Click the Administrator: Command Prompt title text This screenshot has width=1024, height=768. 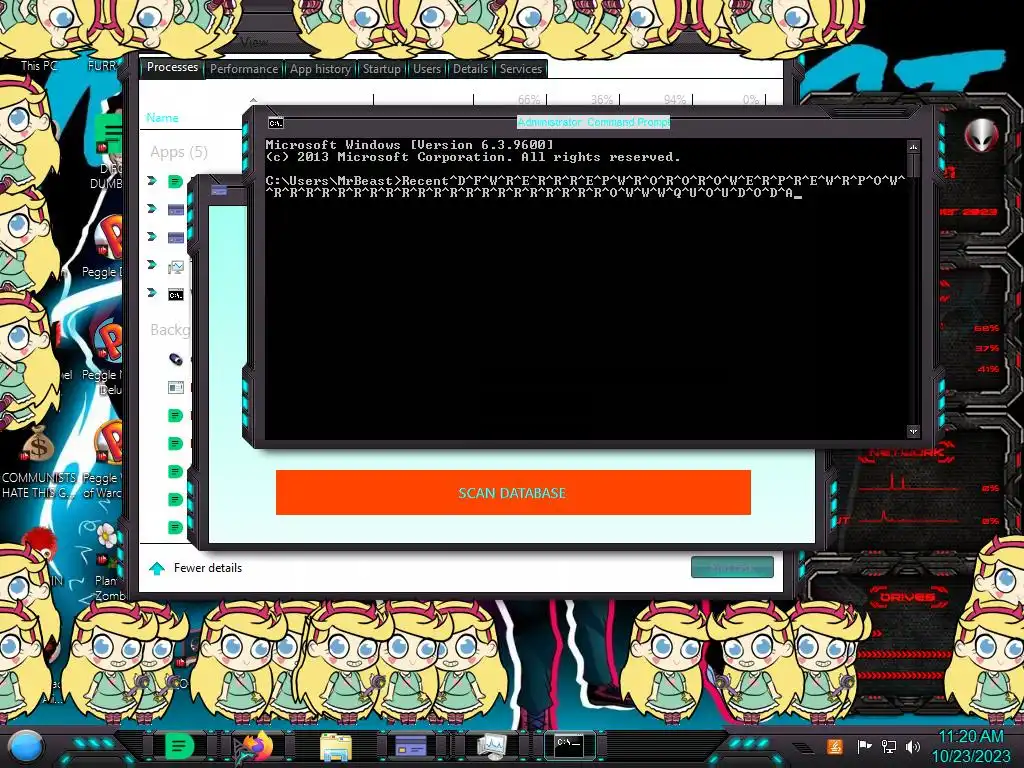(593, 122)
